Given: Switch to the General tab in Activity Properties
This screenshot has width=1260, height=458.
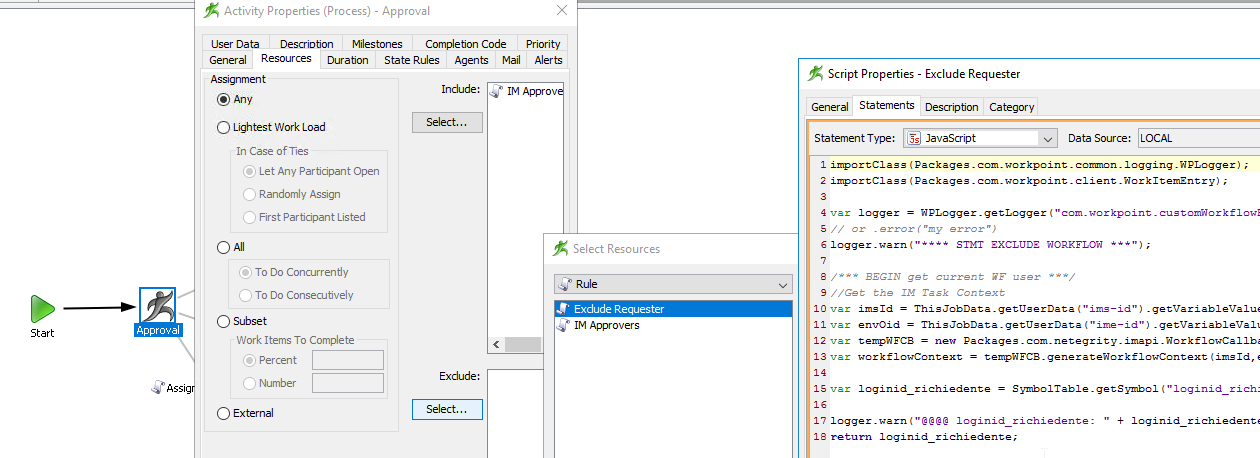Looking at the screenshot, I should 228,60.
